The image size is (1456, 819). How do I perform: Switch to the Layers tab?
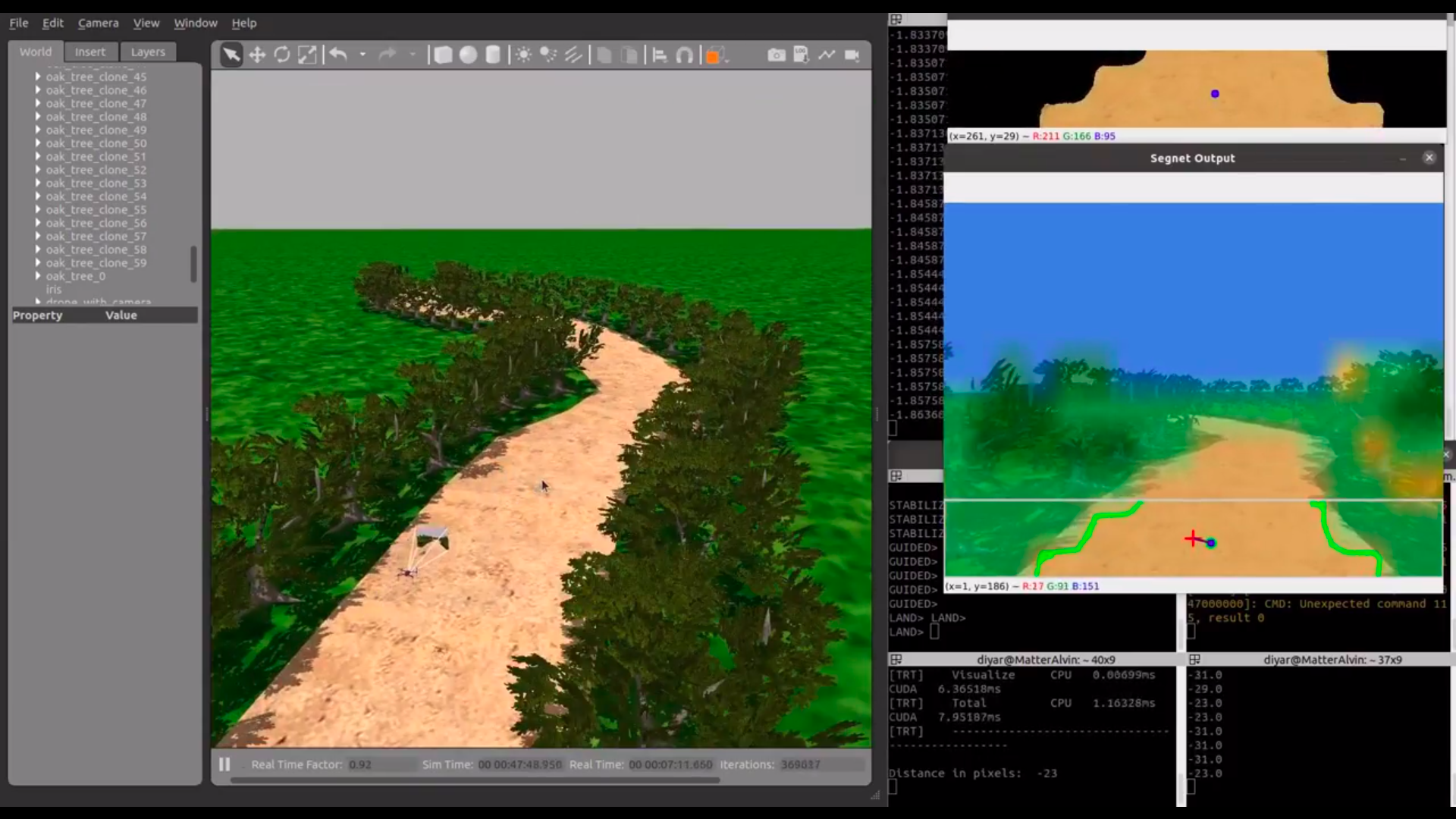[147, 52]
